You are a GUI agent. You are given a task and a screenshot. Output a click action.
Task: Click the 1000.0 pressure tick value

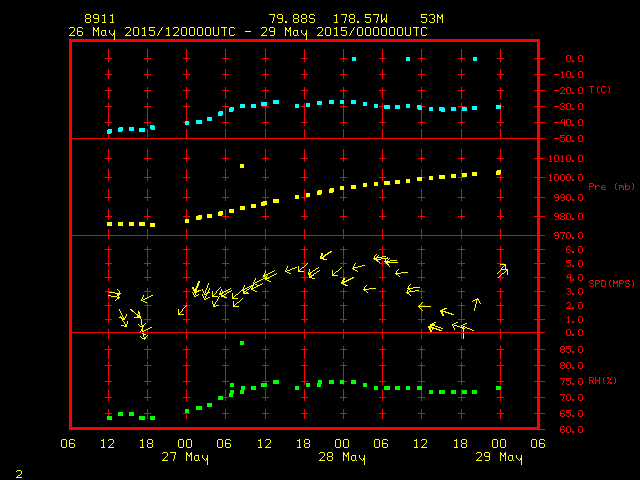566,178
